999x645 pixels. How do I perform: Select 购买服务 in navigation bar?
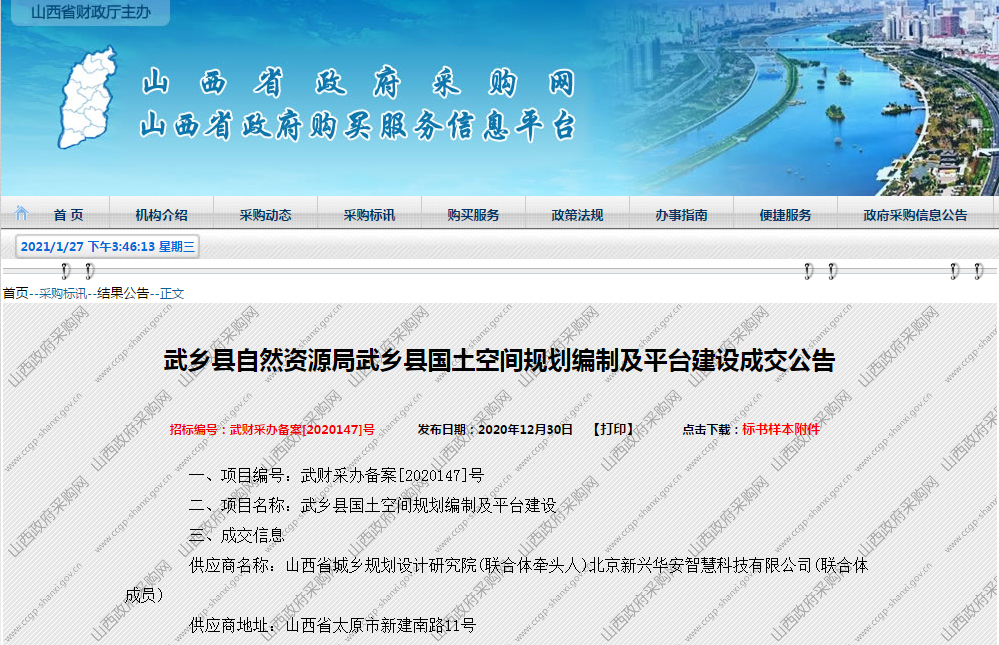473,215
